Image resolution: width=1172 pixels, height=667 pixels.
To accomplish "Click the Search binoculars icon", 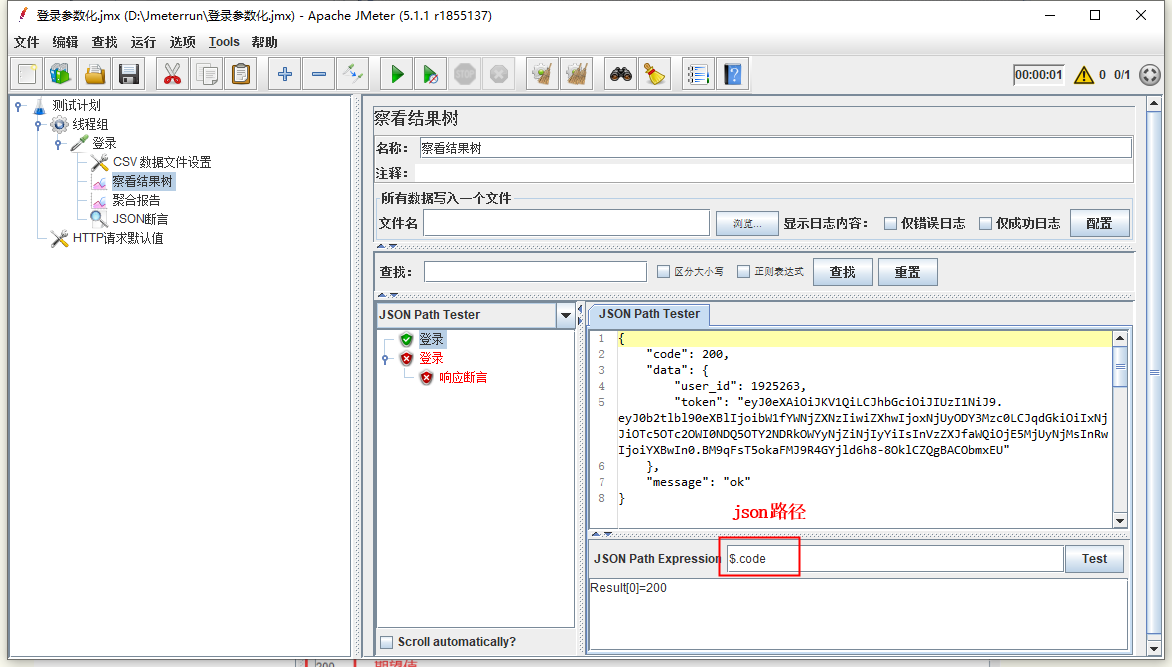I will (620, 74).
